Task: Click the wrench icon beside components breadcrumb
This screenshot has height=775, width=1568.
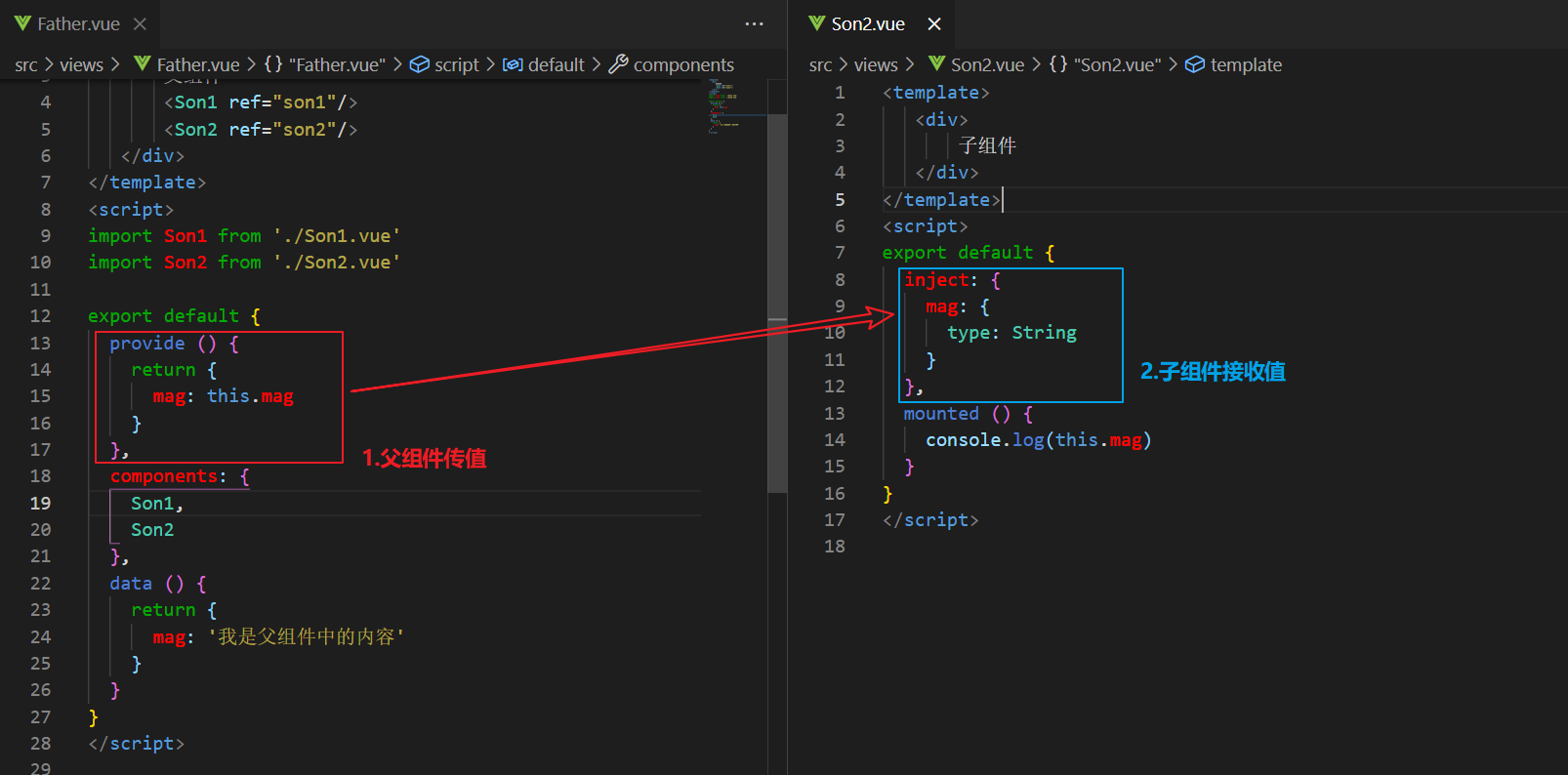Action: pyautogui.click(x=618, y=64)
